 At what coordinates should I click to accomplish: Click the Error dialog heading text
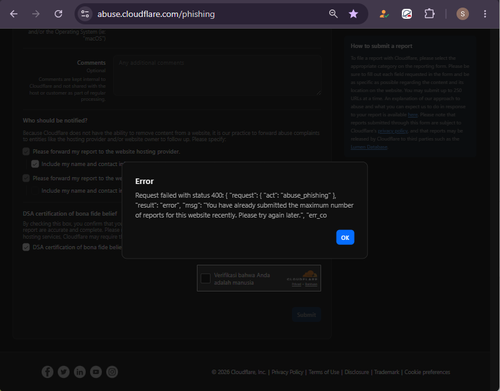[x=144, y=181]
